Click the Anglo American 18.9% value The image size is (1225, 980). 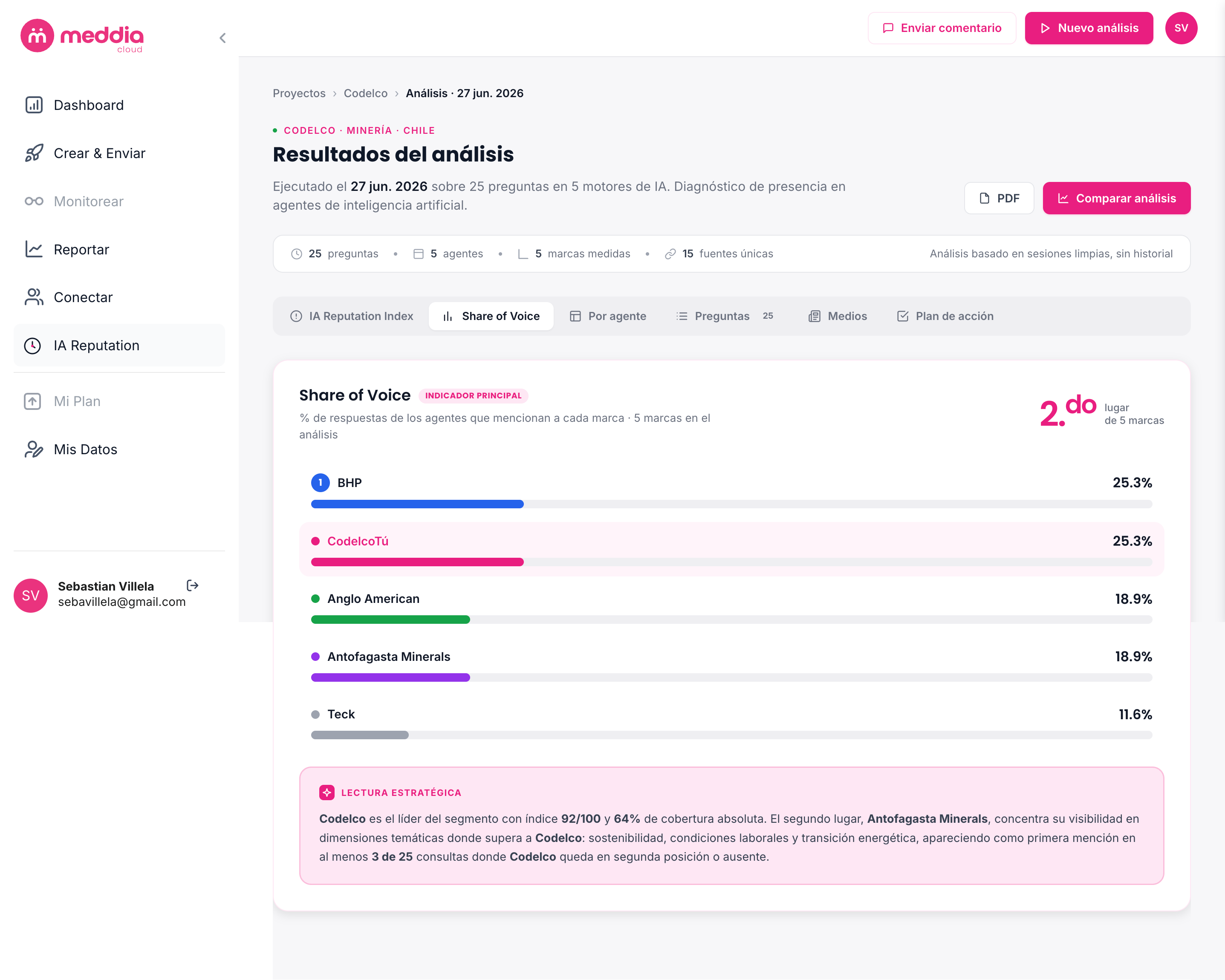coord(1133,599)
